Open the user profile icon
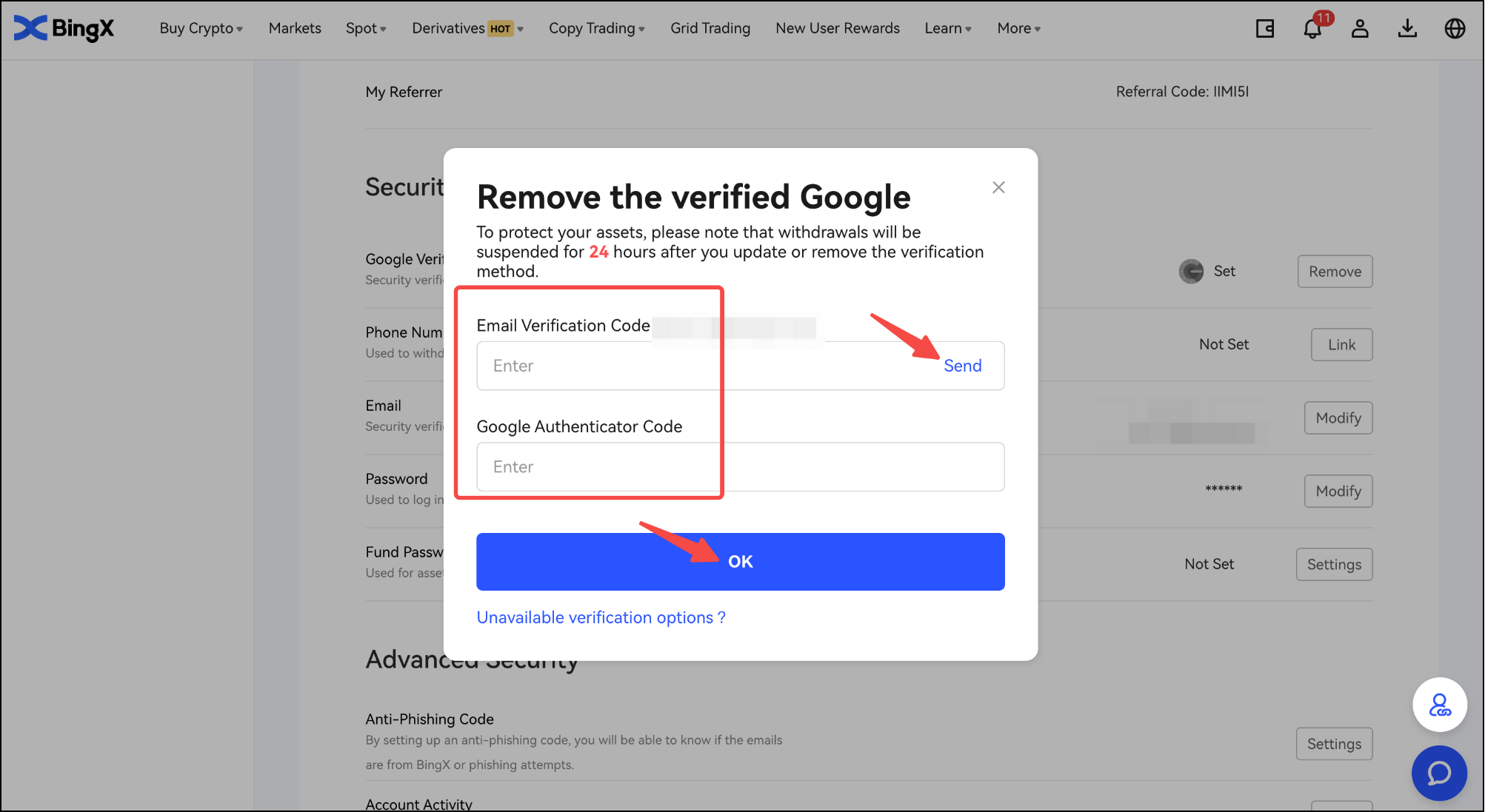This screenshot has width=1485, height=812. click(x=1360, y=29)
